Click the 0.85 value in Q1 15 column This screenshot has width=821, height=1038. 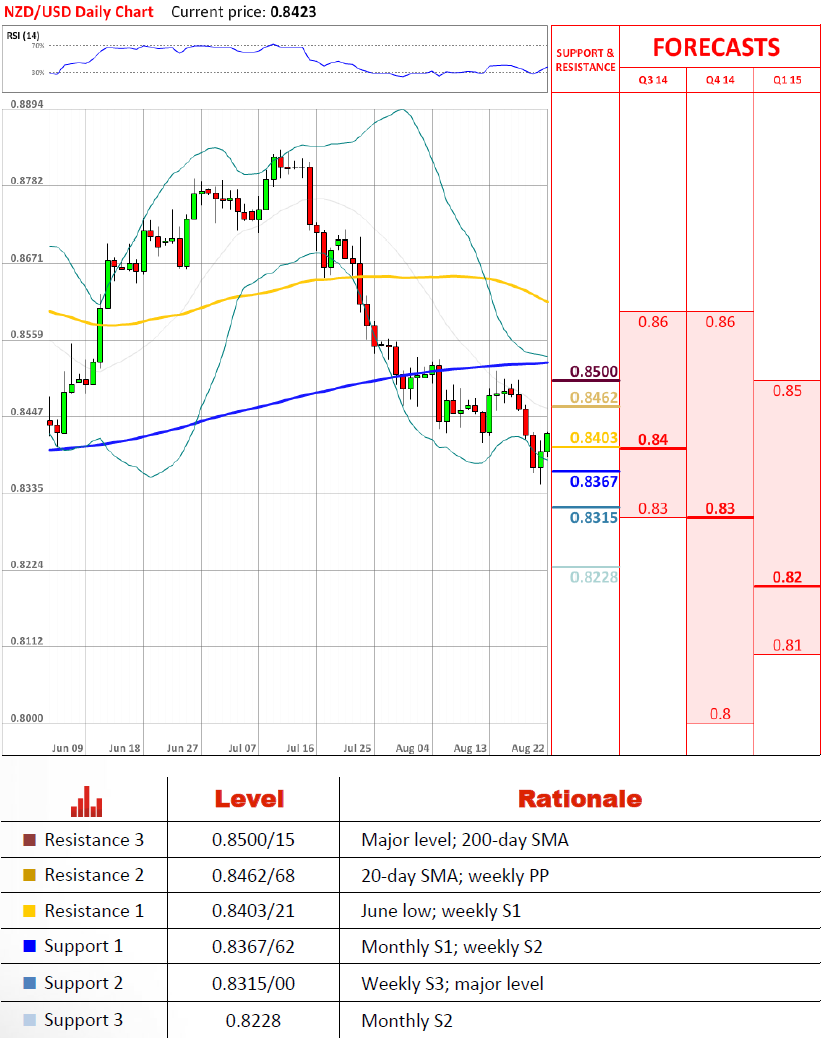pyautogui.click(x=787, y=391)
